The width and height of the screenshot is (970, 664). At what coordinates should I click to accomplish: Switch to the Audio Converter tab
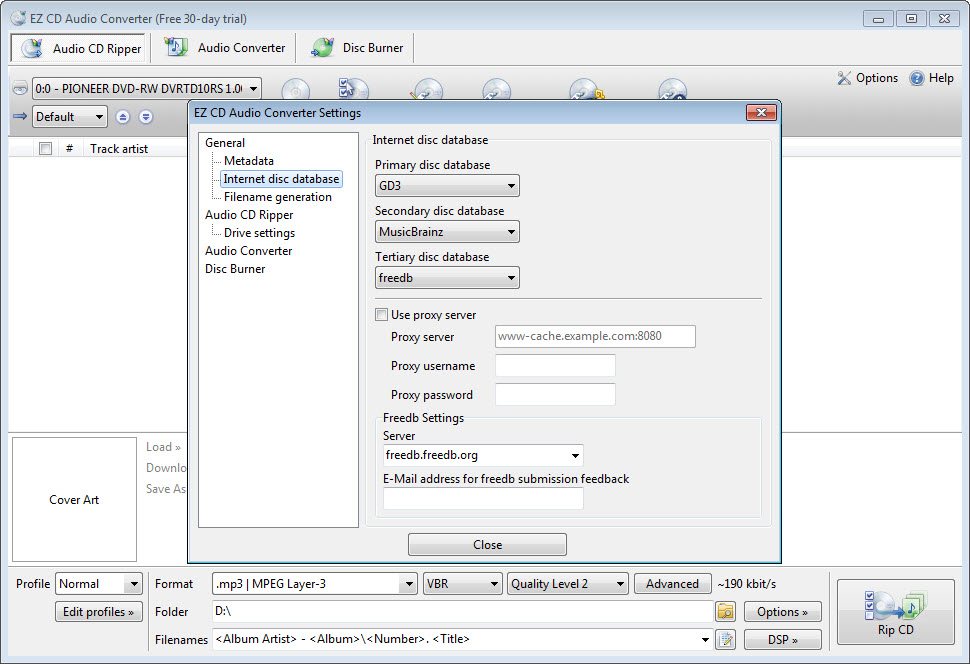(225, 48)
